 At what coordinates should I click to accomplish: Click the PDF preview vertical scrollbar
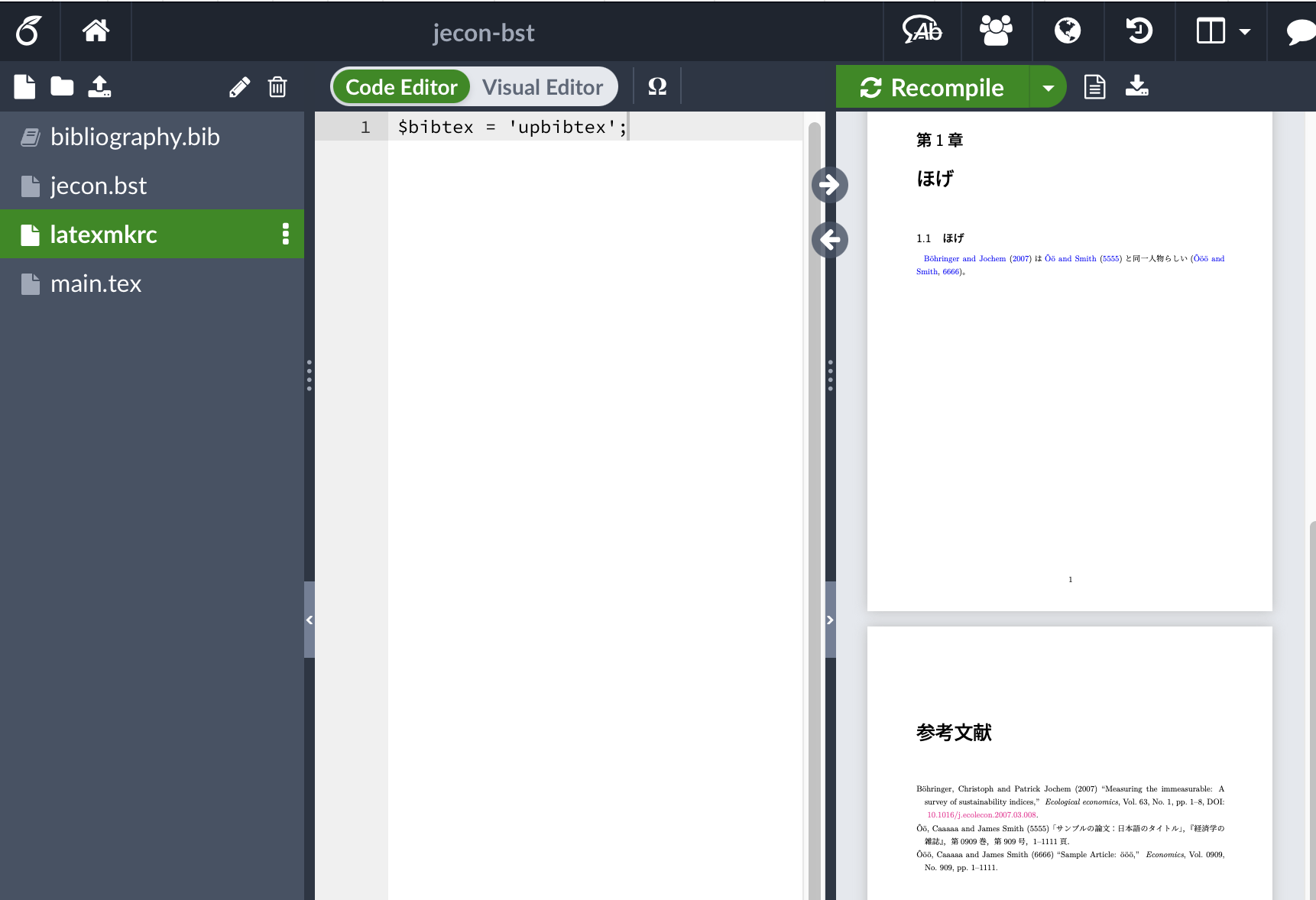pos(1312,711)
